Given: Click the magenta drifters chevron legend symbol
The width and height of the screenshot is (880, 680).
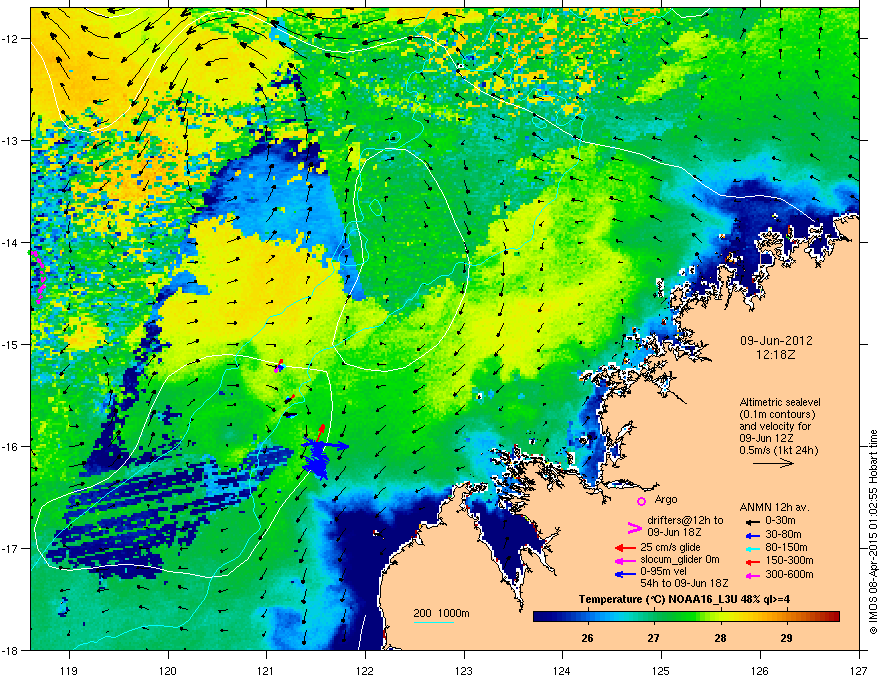Looking at the screenshot, I should [634, 528].
